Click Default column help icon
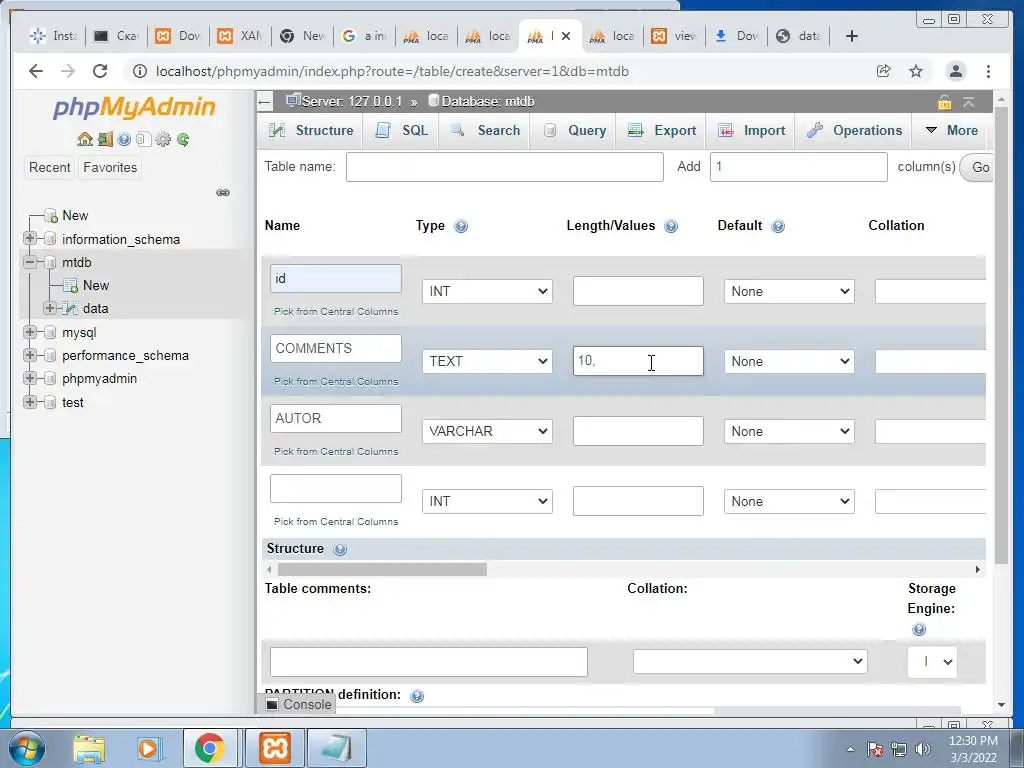 click(778, 226)
